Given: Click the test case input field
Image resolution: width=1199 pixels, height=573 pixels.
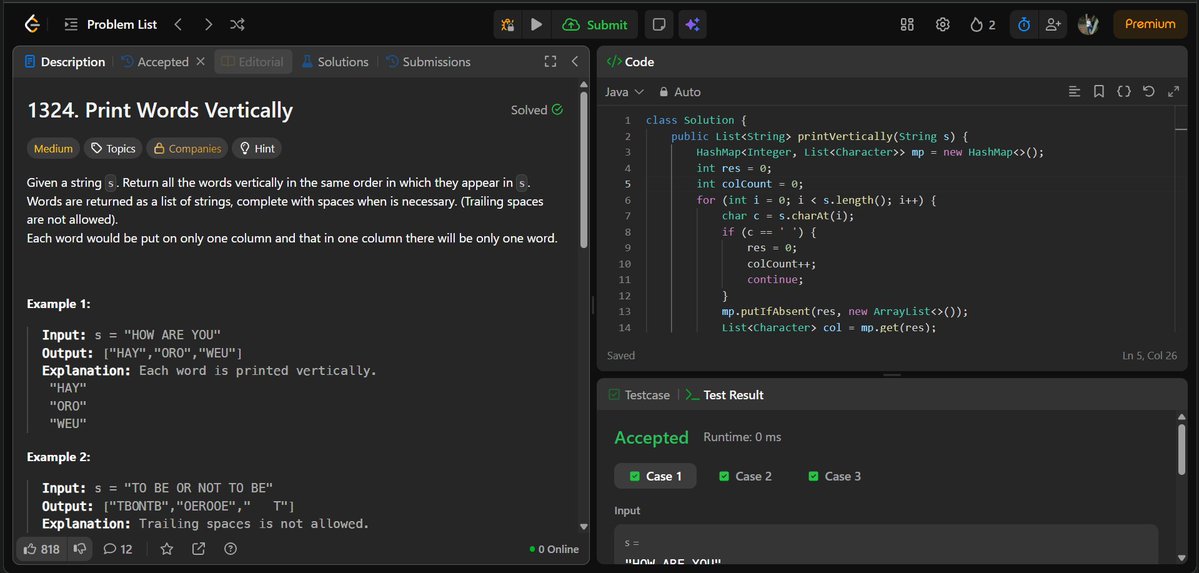Looking at the screenshot, I should click(886, 546).
